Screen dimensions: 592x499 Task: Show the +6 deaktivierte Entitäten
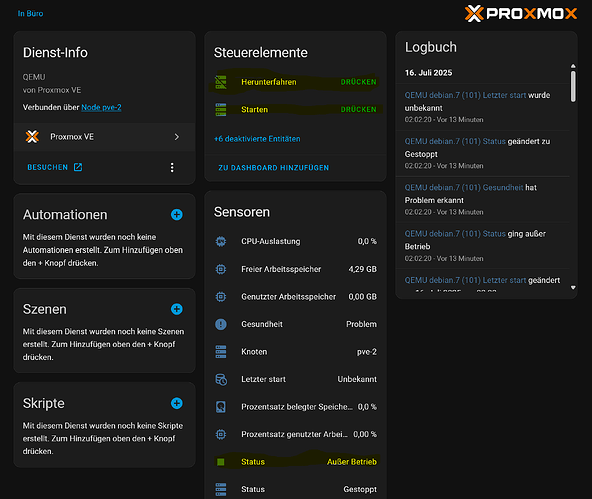(x=257, y=139)
